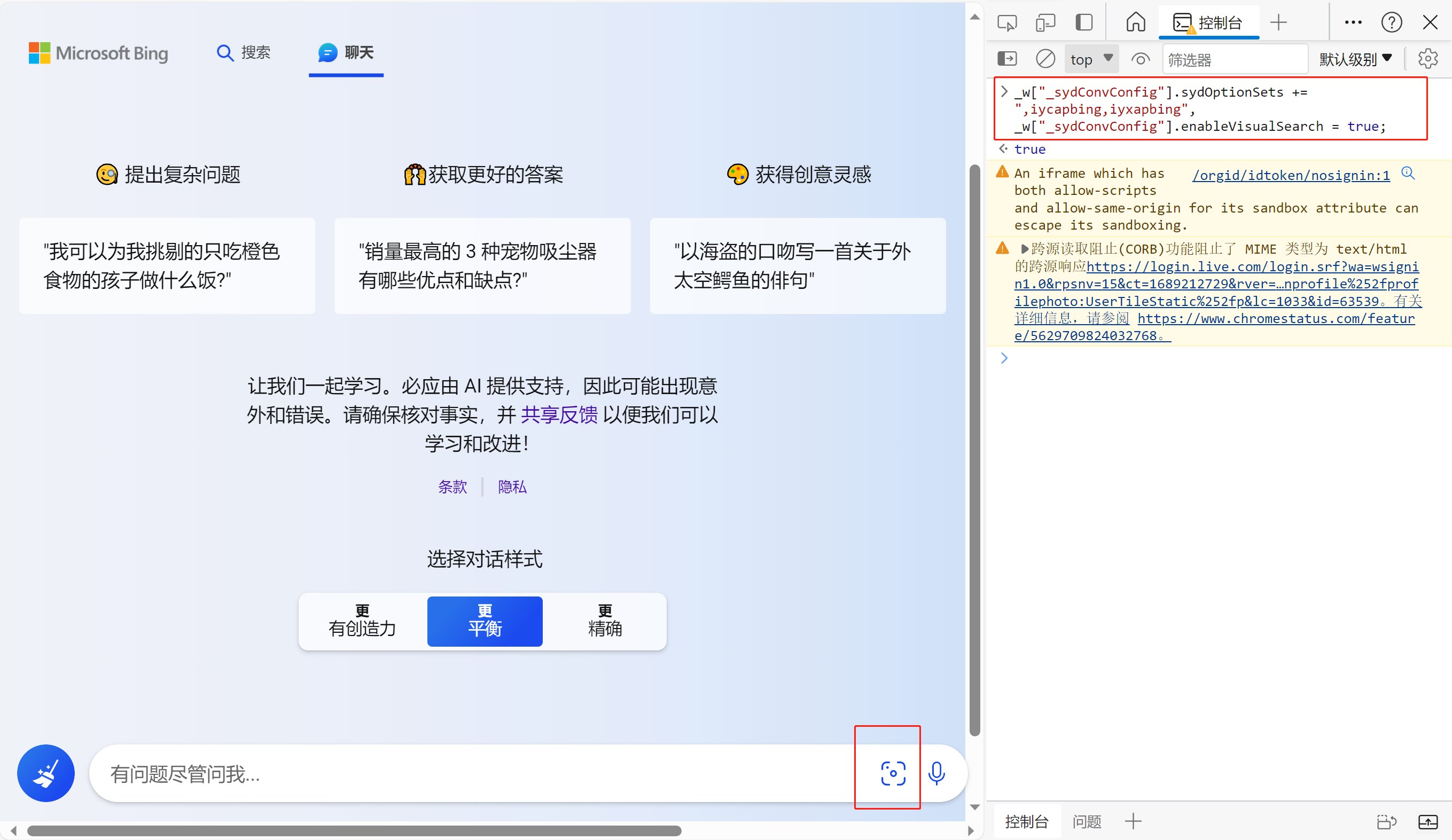The width and height of the screenshot is (1452, 840).
Task: Click the scroll down arrow of page
Action: coord(975,807)
